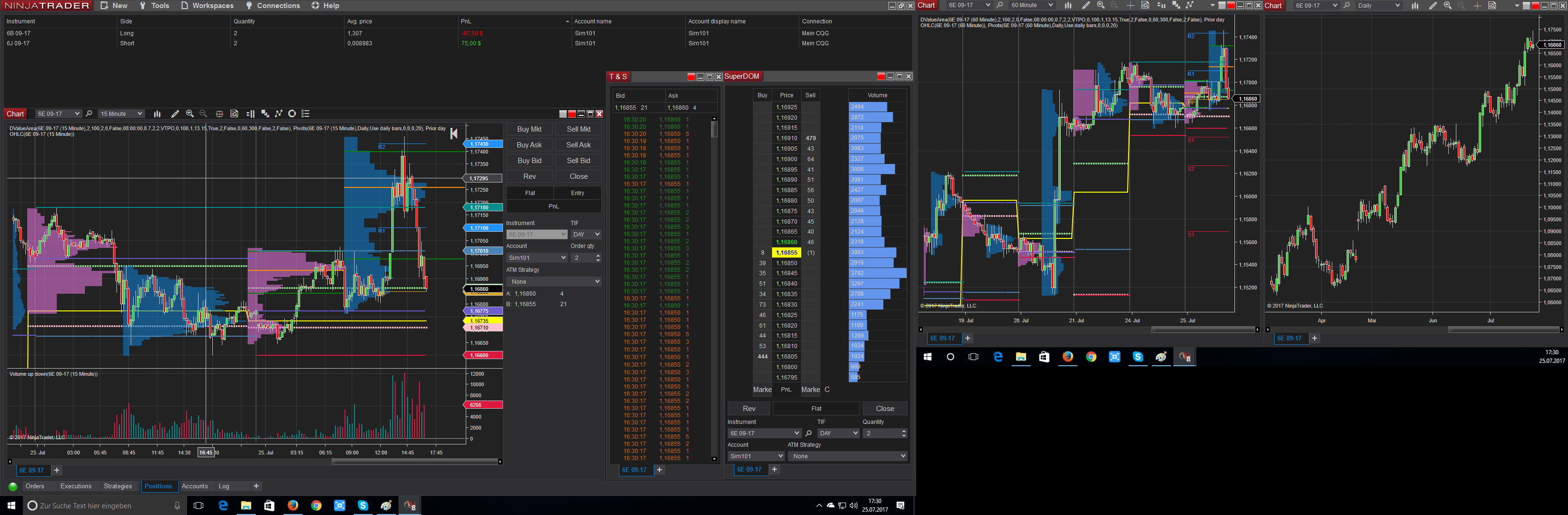Zoom in on the 15 Minute chart

190,113
